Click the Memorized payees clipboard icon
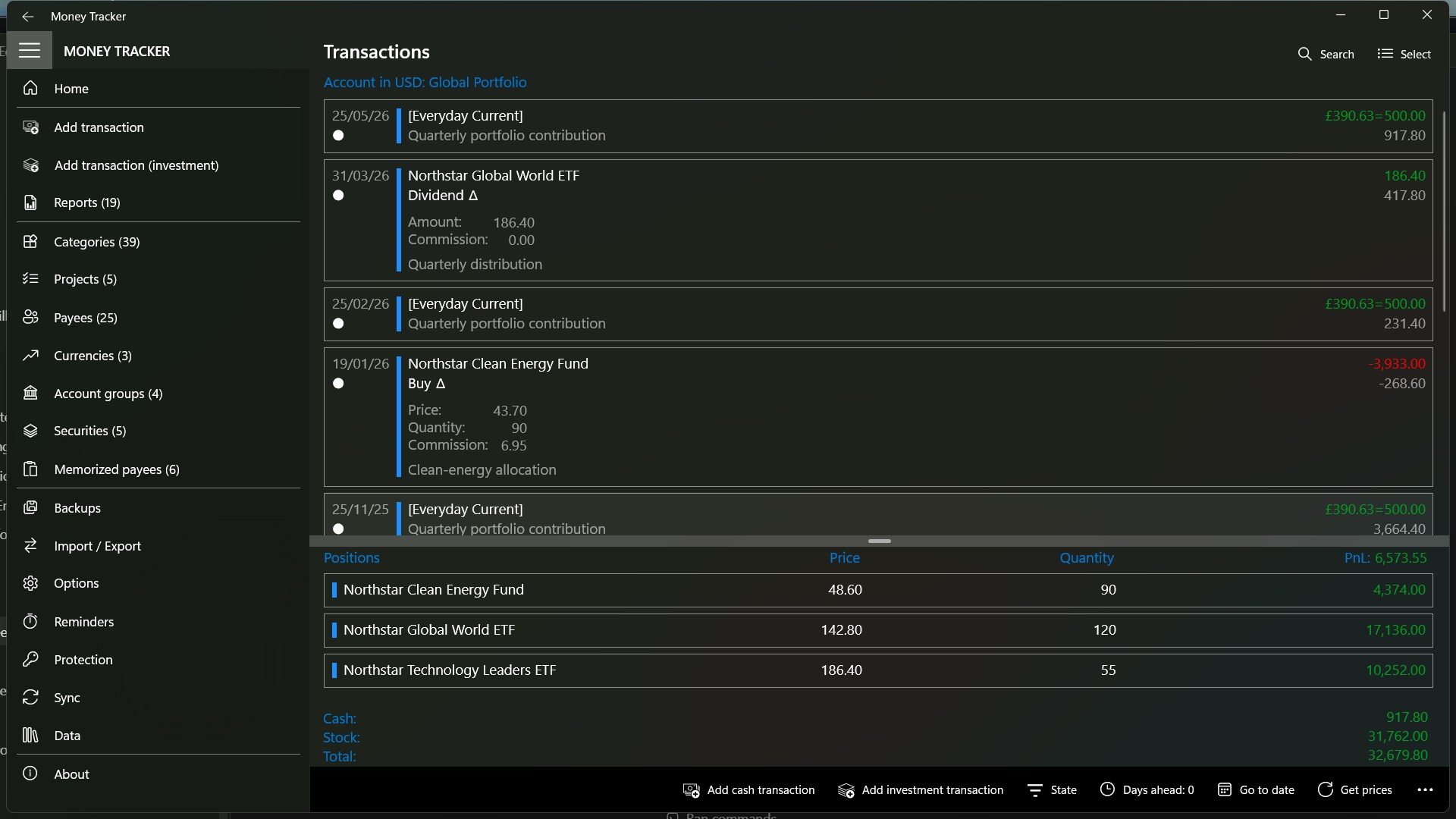This screenshot has width=1456, height=819. click(x=30, y=469)
